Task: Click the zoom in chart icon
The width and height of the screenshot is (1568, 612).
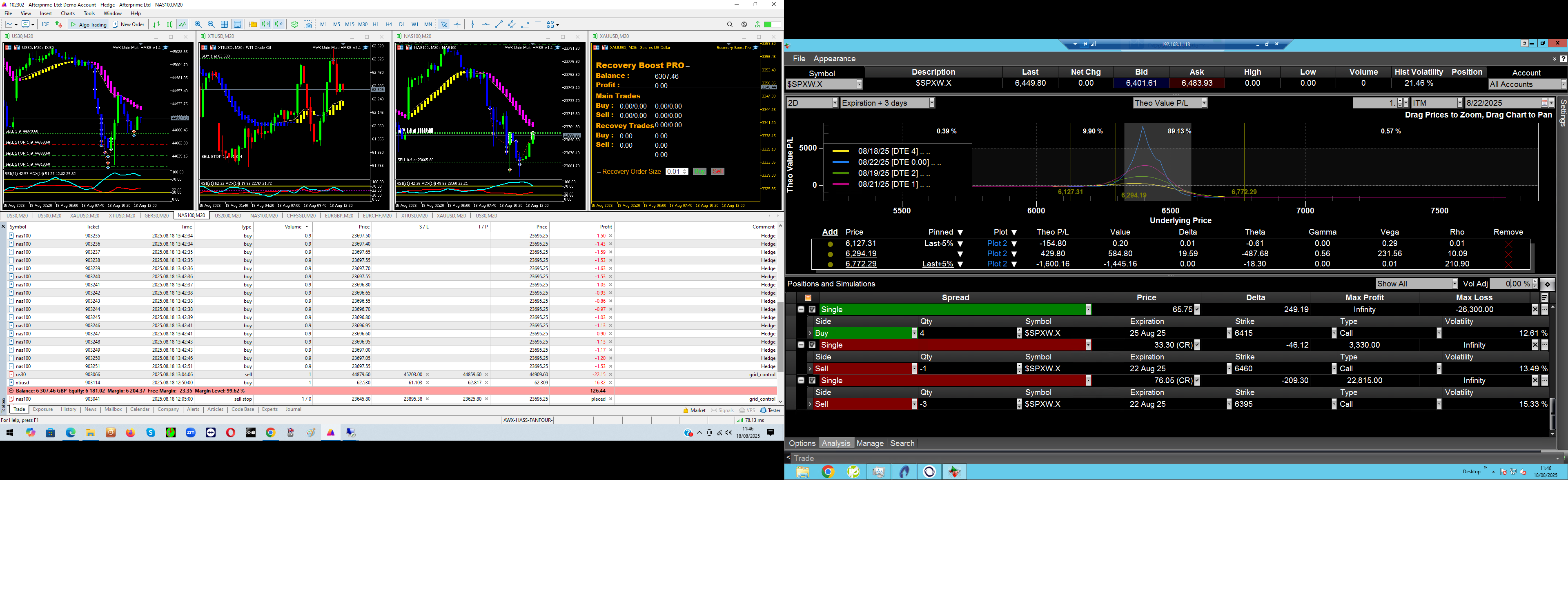Action: 198,24
